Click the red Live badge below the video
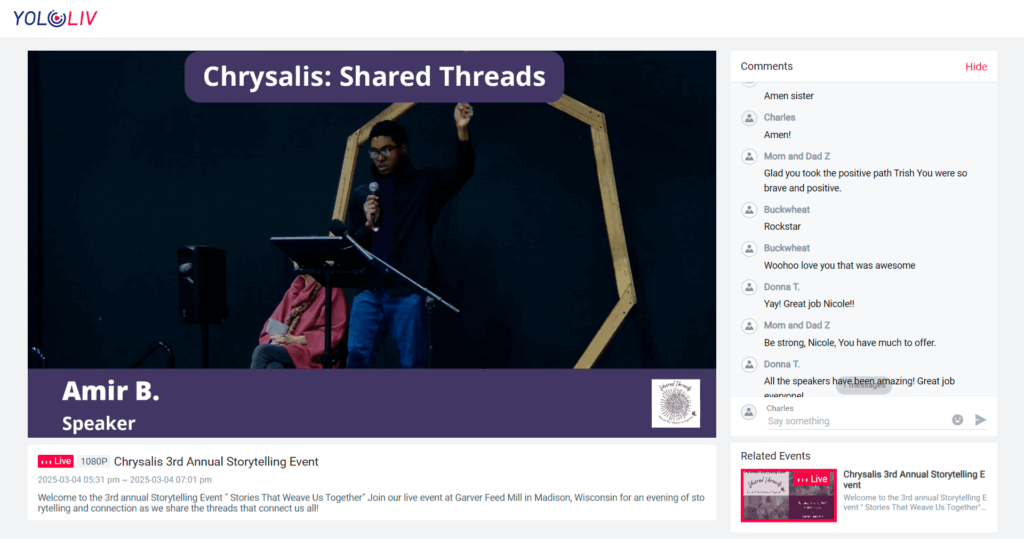The height and width of the screenshot is (539, 1024). [x=56, y=461]
